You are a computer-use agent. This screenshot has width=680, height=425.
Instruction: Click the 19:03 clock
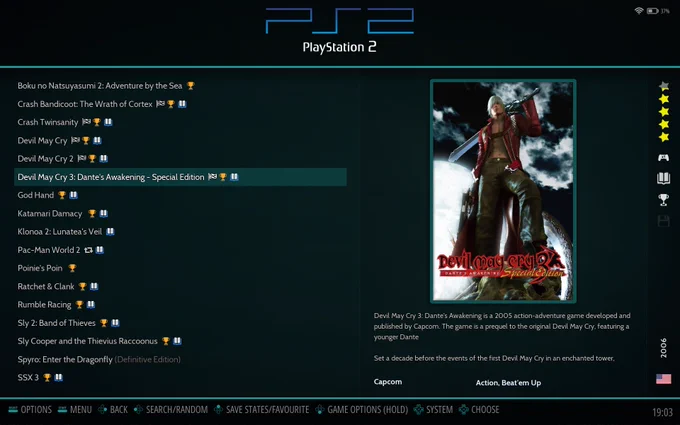663,412
